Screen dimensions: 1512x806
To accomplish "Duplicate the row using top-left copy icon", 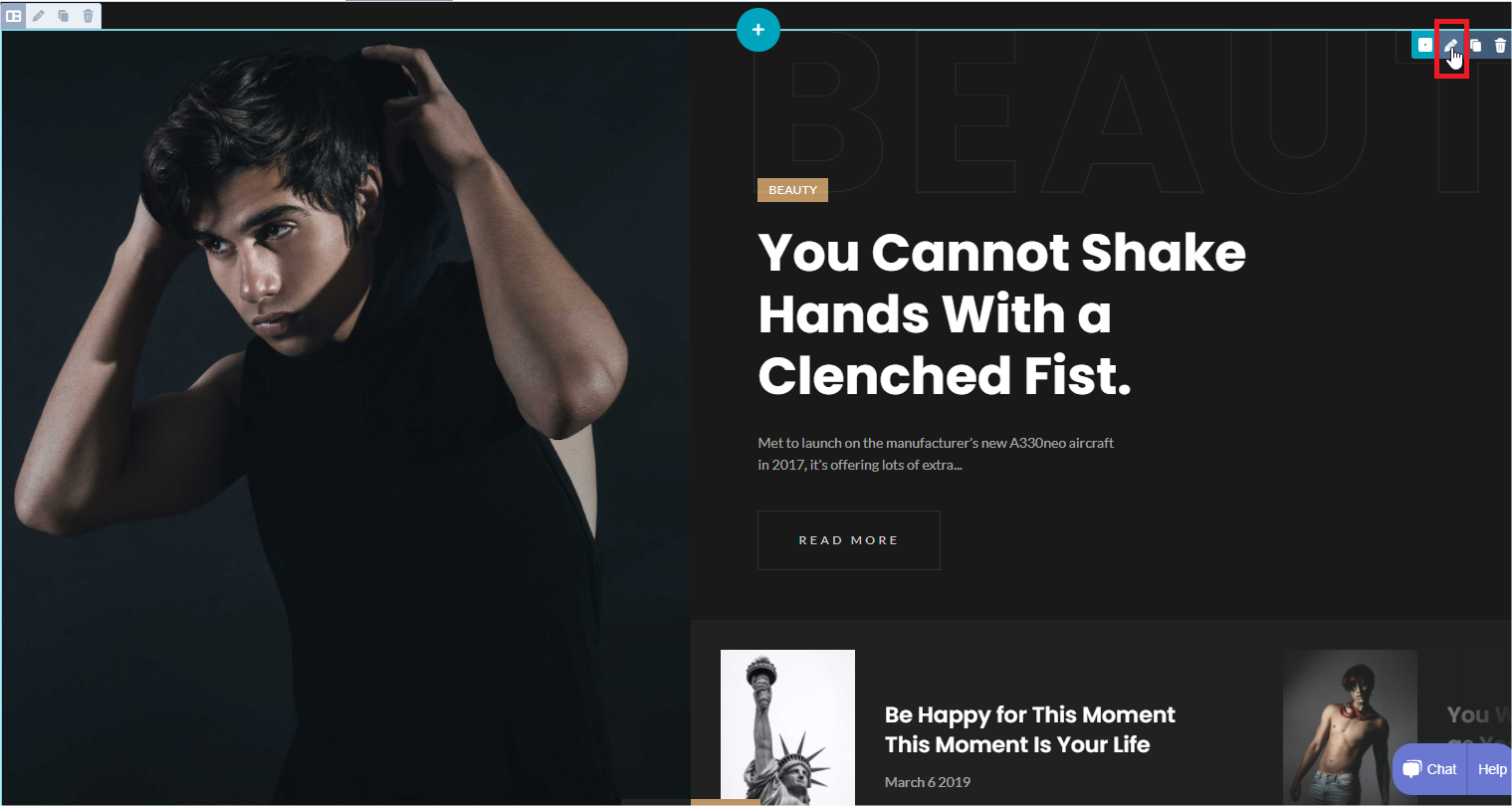I will (x=64, y=16).
